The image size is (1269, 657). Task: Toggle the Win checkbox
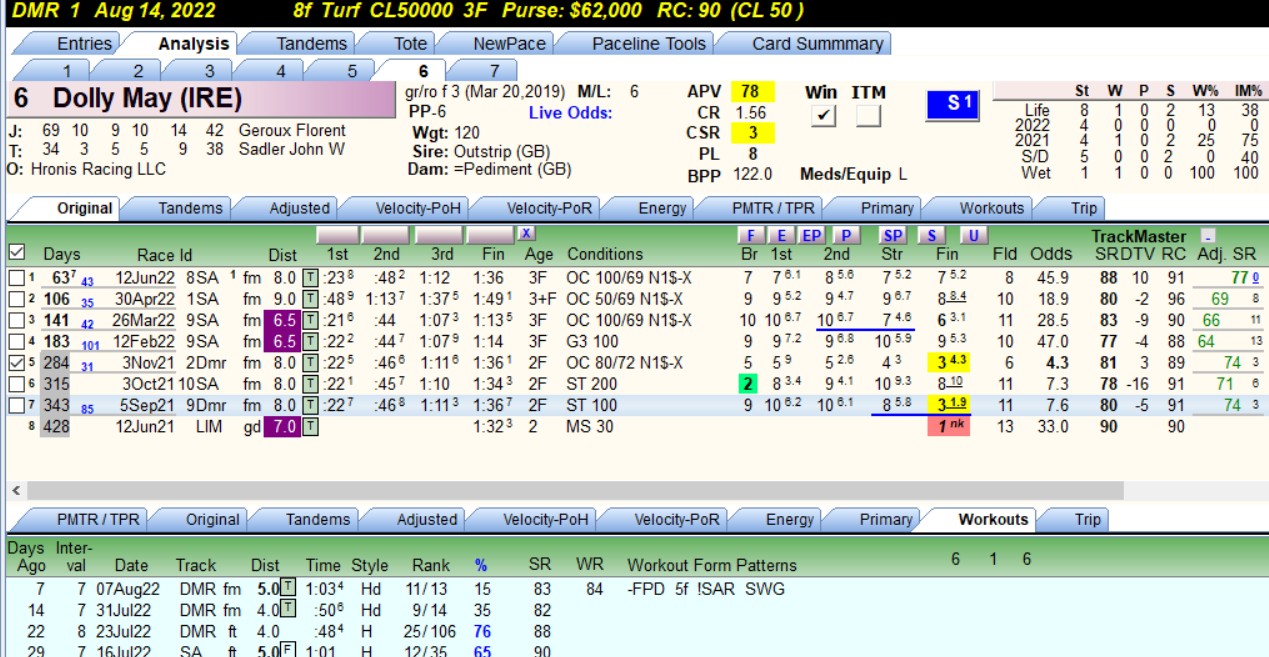click(823, 116)
